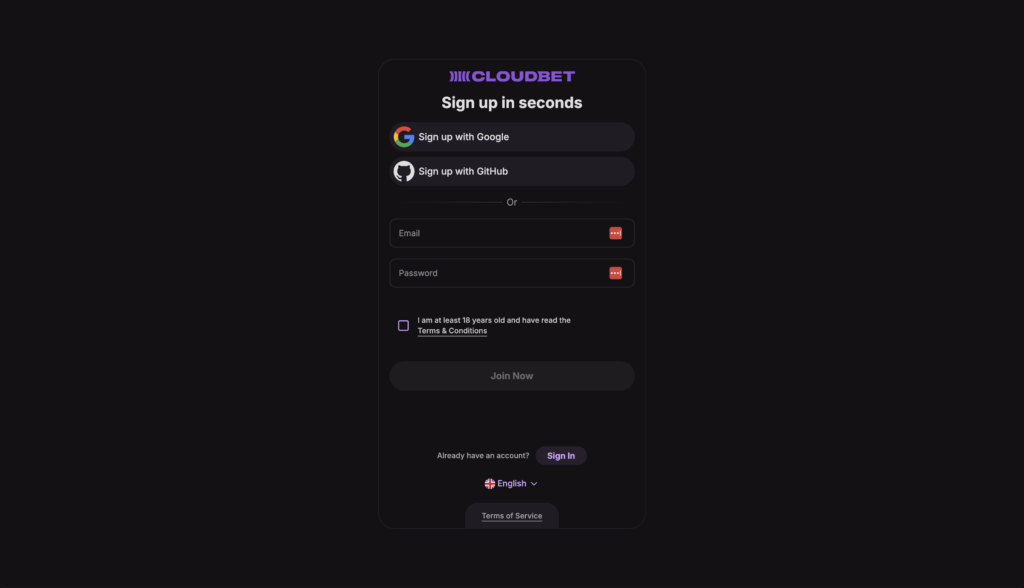
Task: Click the UK flag icon
Action: pyautogui.click(x=490, y=483)
